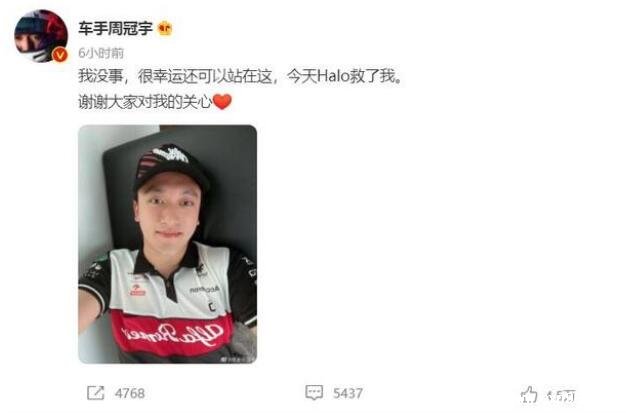Click the timestamp 6小时前

tap(101, 53)
